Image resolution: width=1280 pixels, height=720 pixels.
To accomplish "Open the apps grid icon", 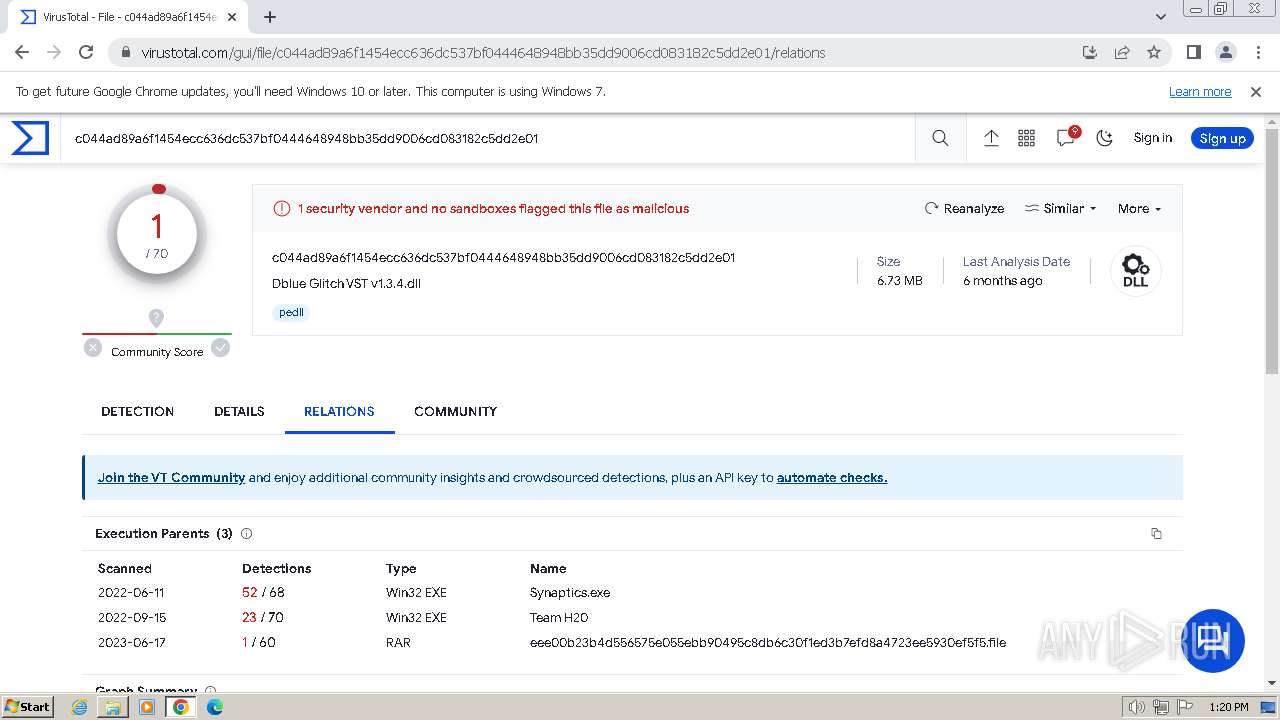I will (x=1026, y=138).
